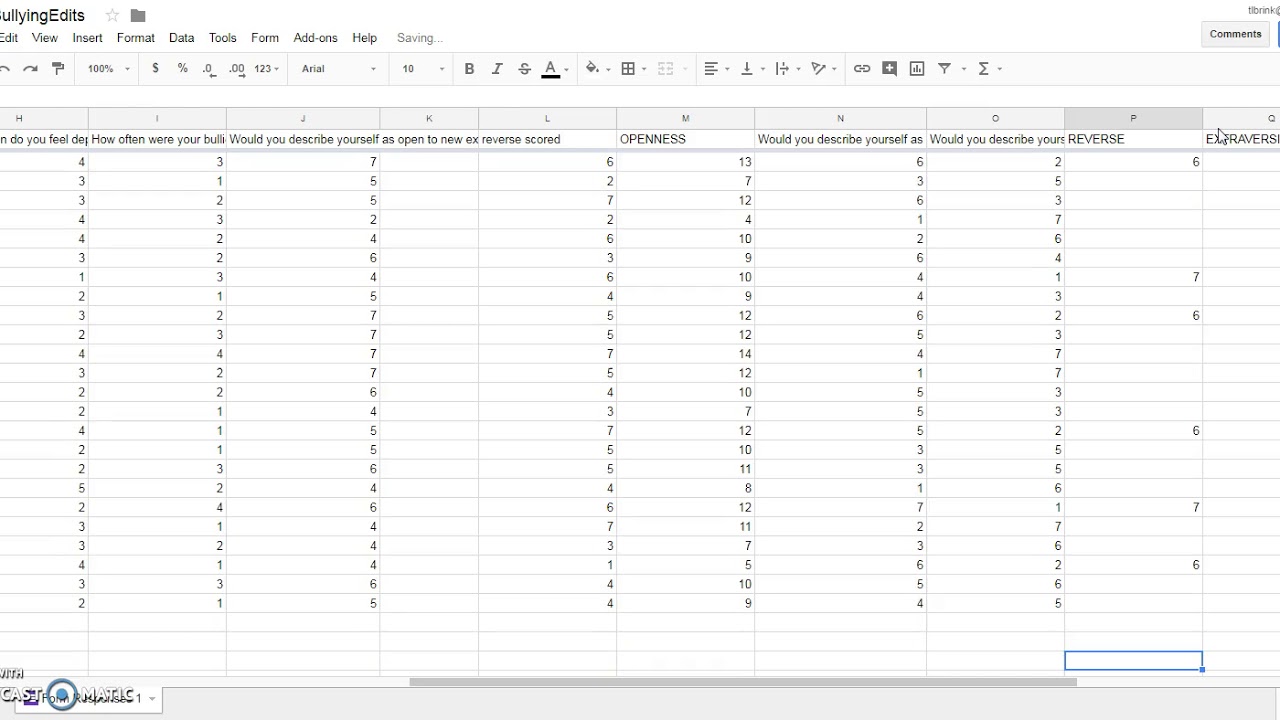Select column K header

[429, 118]
